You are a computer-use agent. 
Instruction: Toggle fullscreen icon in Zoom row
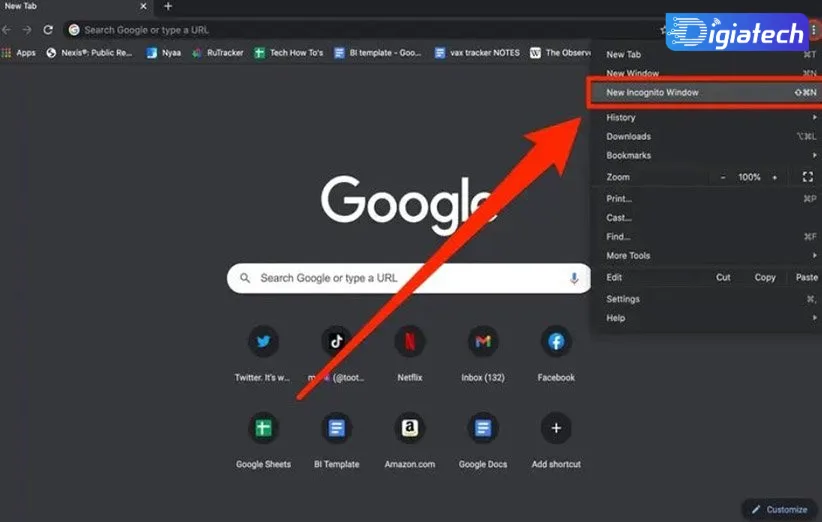click(x=807, y=177)
